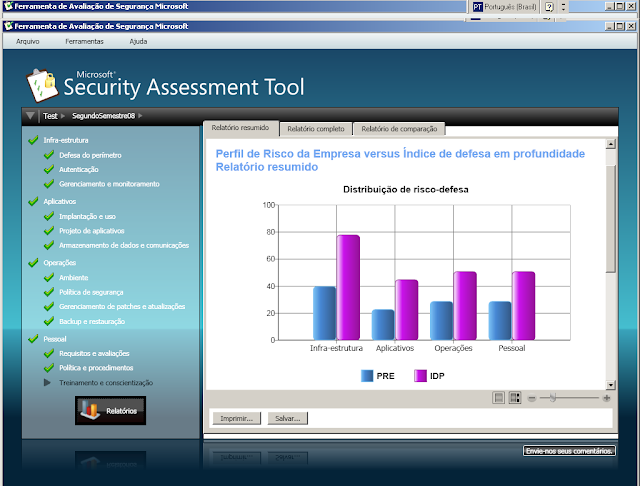Screen dimensions: 640x486
Task: Click Envie-nos seus comentários link
Action: 569,451
